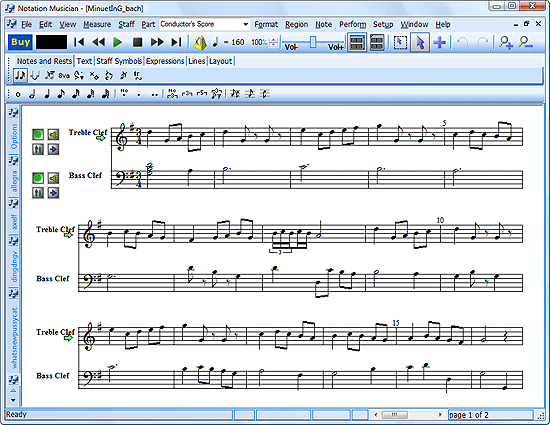This screenshot has height=425, width=550.
Task: Select the notes palette icon
Action: (20, 75)
